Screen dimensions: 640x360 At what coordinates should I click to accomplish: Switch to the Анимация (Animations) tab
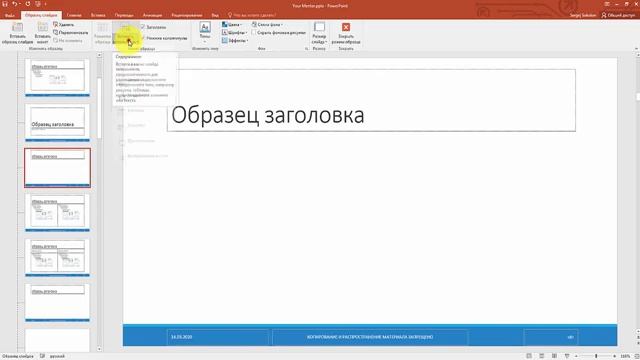pos(152,15)
